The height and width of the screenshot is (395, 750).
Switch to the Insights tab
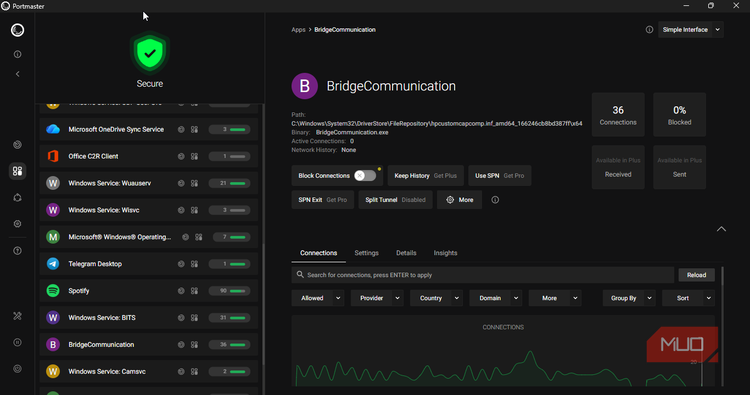pos(445,253)
